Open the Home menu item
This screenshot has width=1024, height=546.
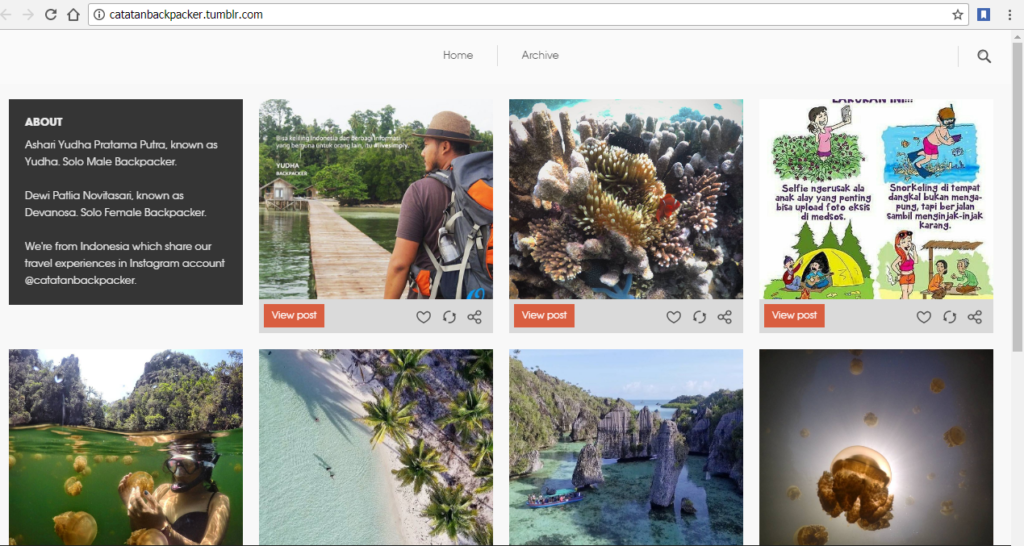(x=458, y=56)
